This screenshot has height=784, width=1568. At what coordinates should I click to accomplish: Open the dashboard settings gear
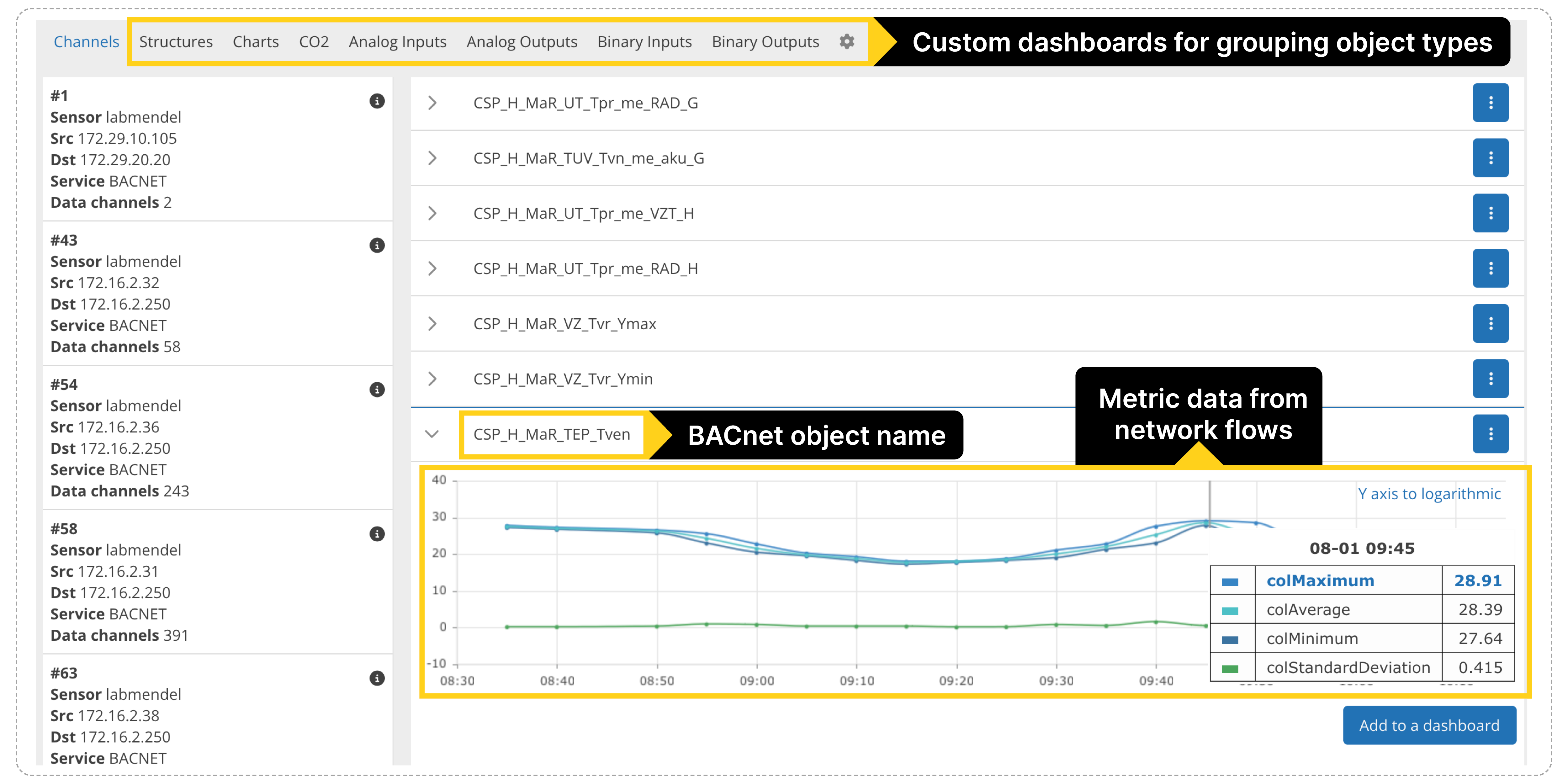(847, 41)
